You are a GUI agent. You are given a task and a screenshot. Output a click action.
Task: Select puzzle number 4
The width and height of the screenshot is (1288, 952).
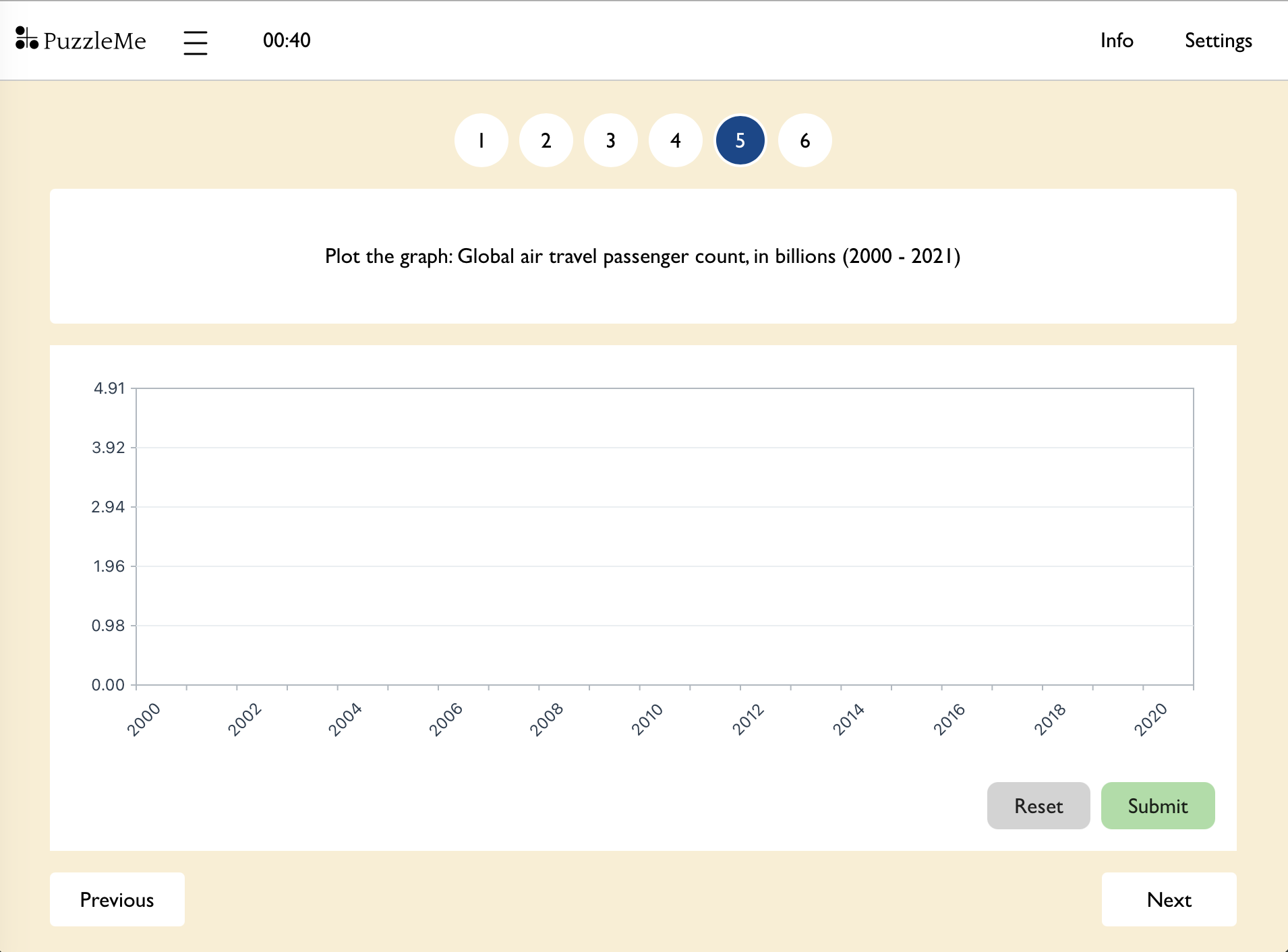click(676, 140)
